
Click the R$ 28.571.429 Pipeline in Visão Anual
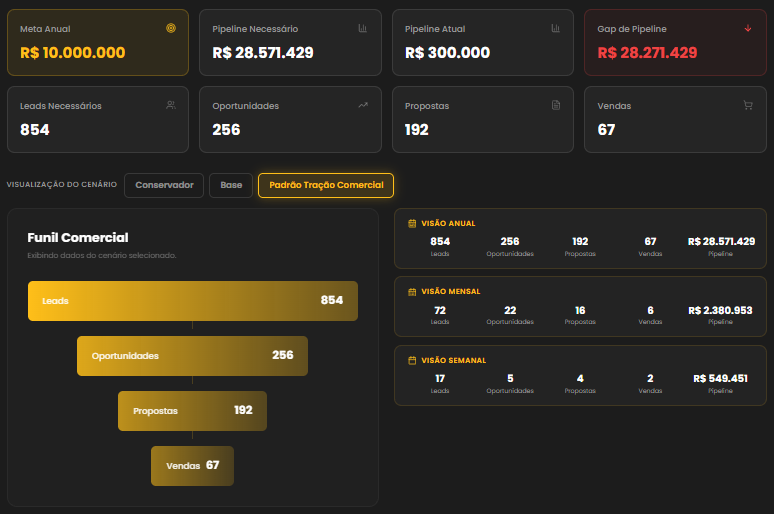tap(721, 241)
